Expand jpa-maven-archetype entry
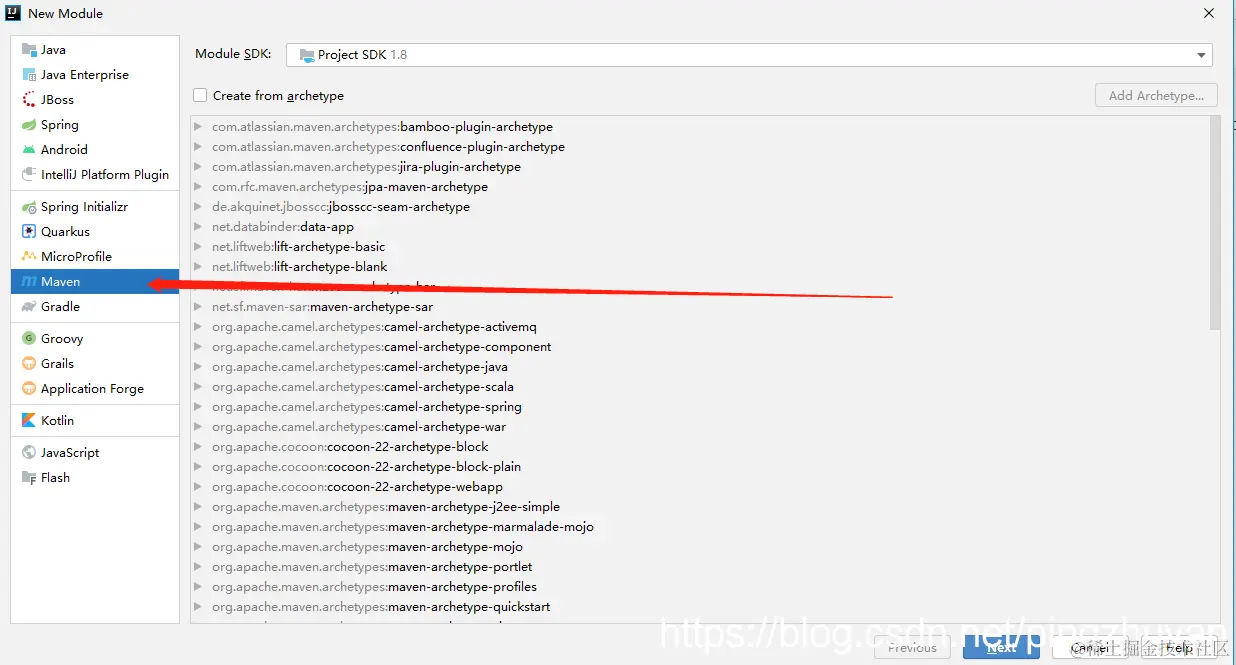1236x665 pixels. (x=199, y=187)
